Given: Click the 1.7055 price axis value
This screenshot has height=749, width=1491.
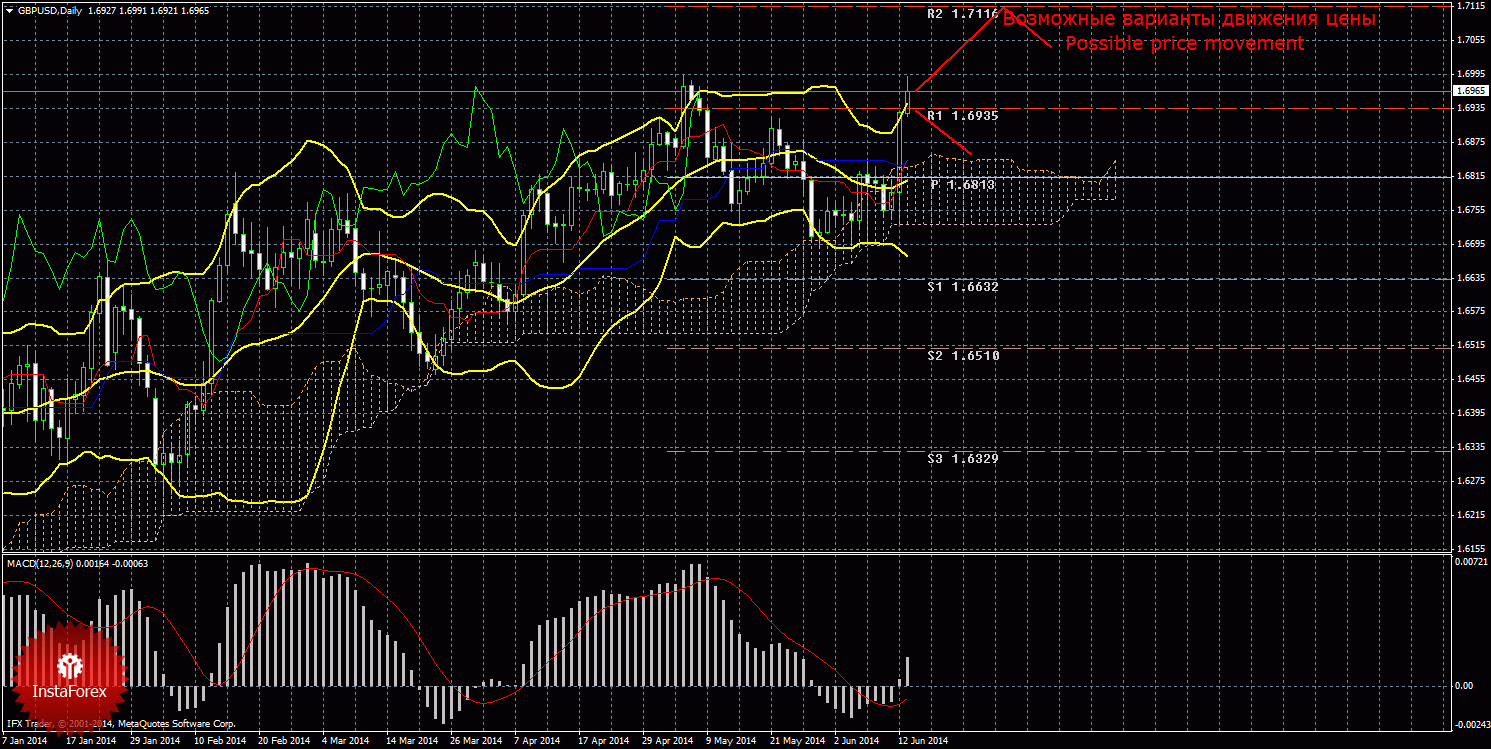Looking at the screenshot, I should 1469,40.
